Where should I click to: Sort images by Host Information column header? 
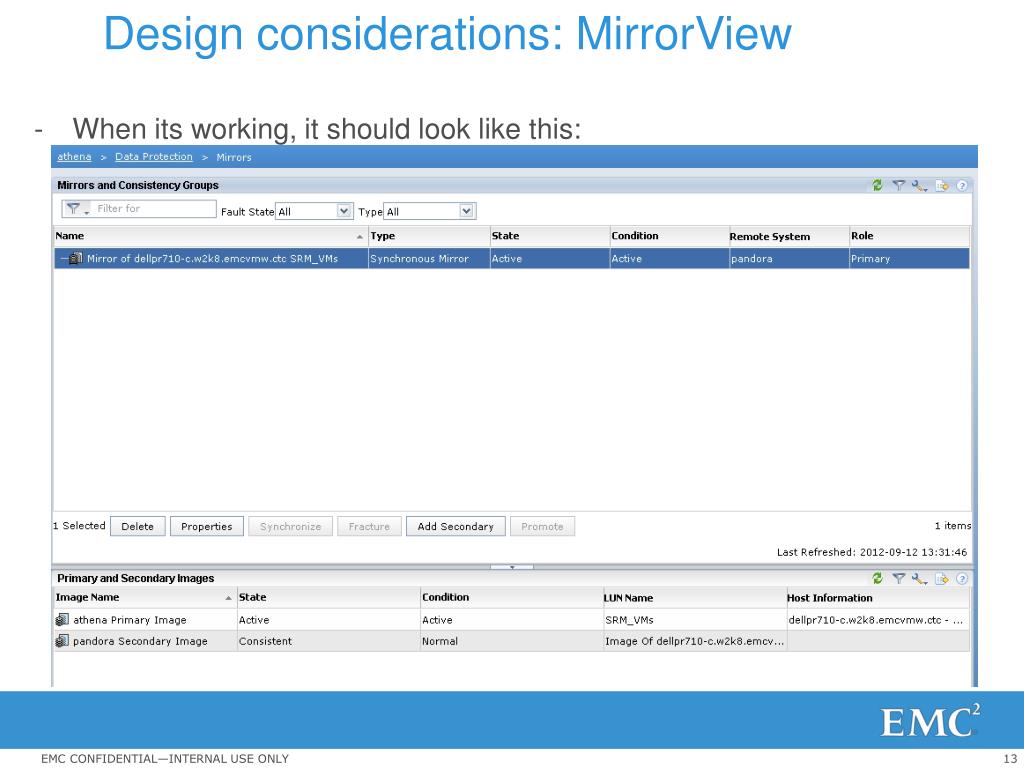pyautogui.click(x=878, y=598)
